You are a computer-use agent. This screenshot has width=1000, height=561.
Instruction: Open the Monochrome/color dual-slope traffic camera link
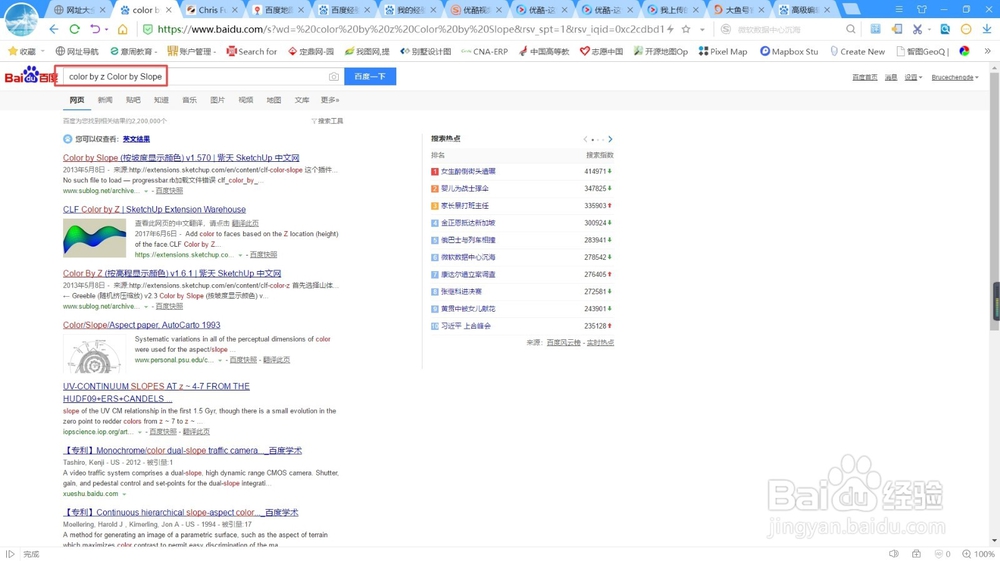182,450
